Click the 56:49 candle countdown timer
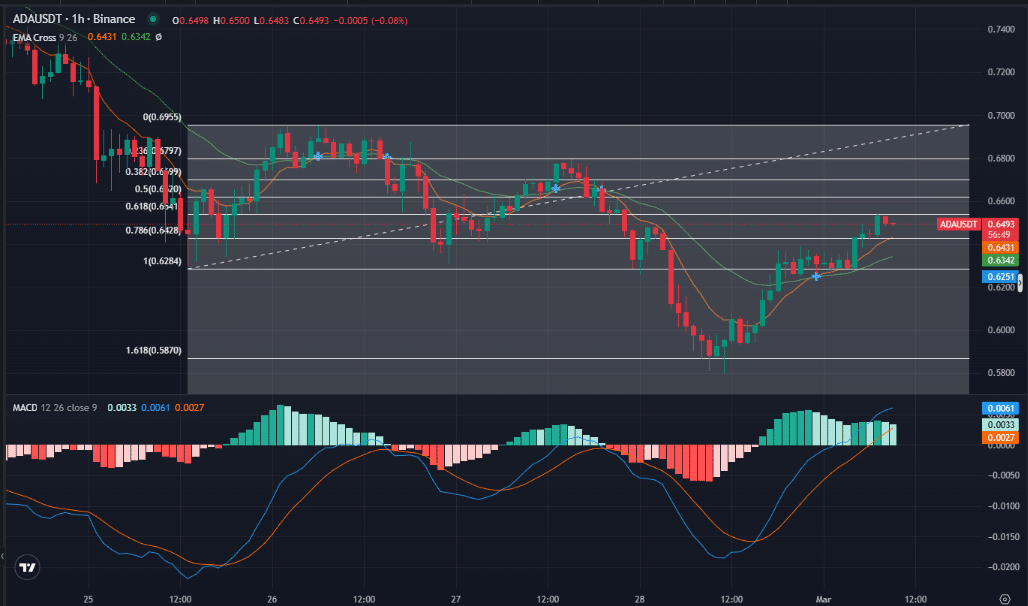Image resolution: width=1028 pixels, height=606 pixels. 1000,235
